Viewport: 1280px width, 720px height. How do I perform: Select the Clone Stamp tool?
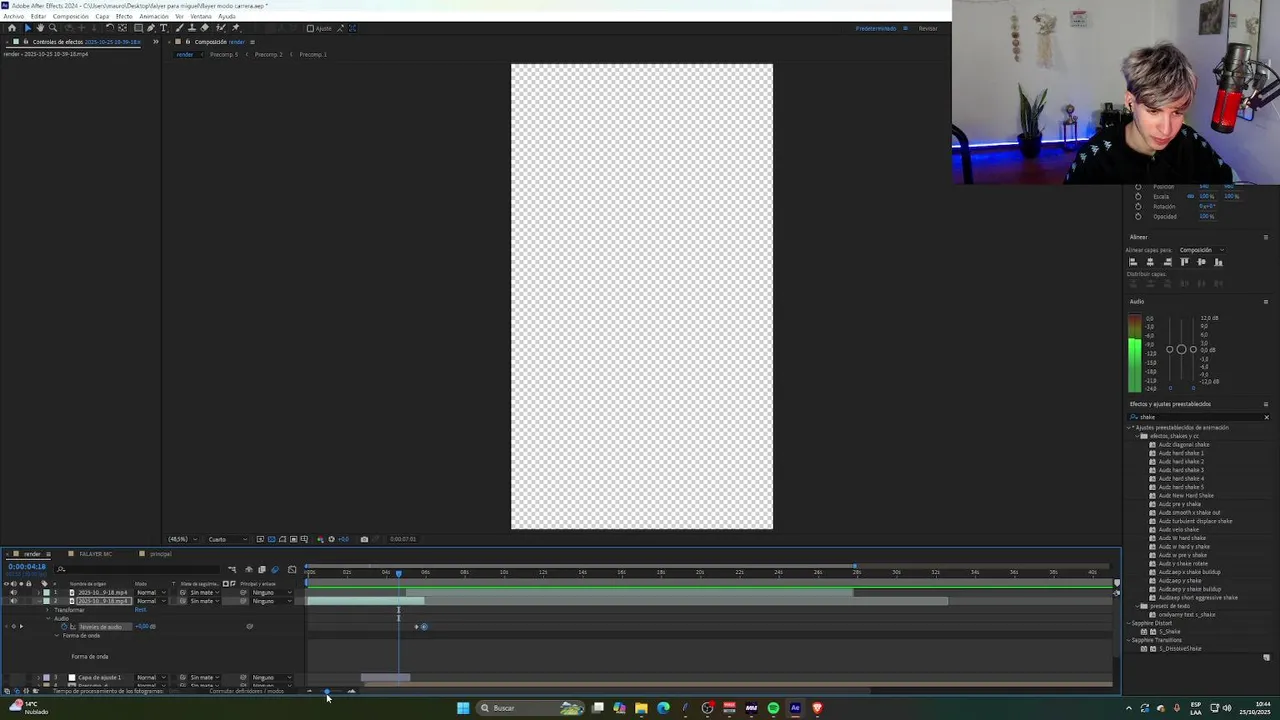pyautogui.click(x=192, y=28)
